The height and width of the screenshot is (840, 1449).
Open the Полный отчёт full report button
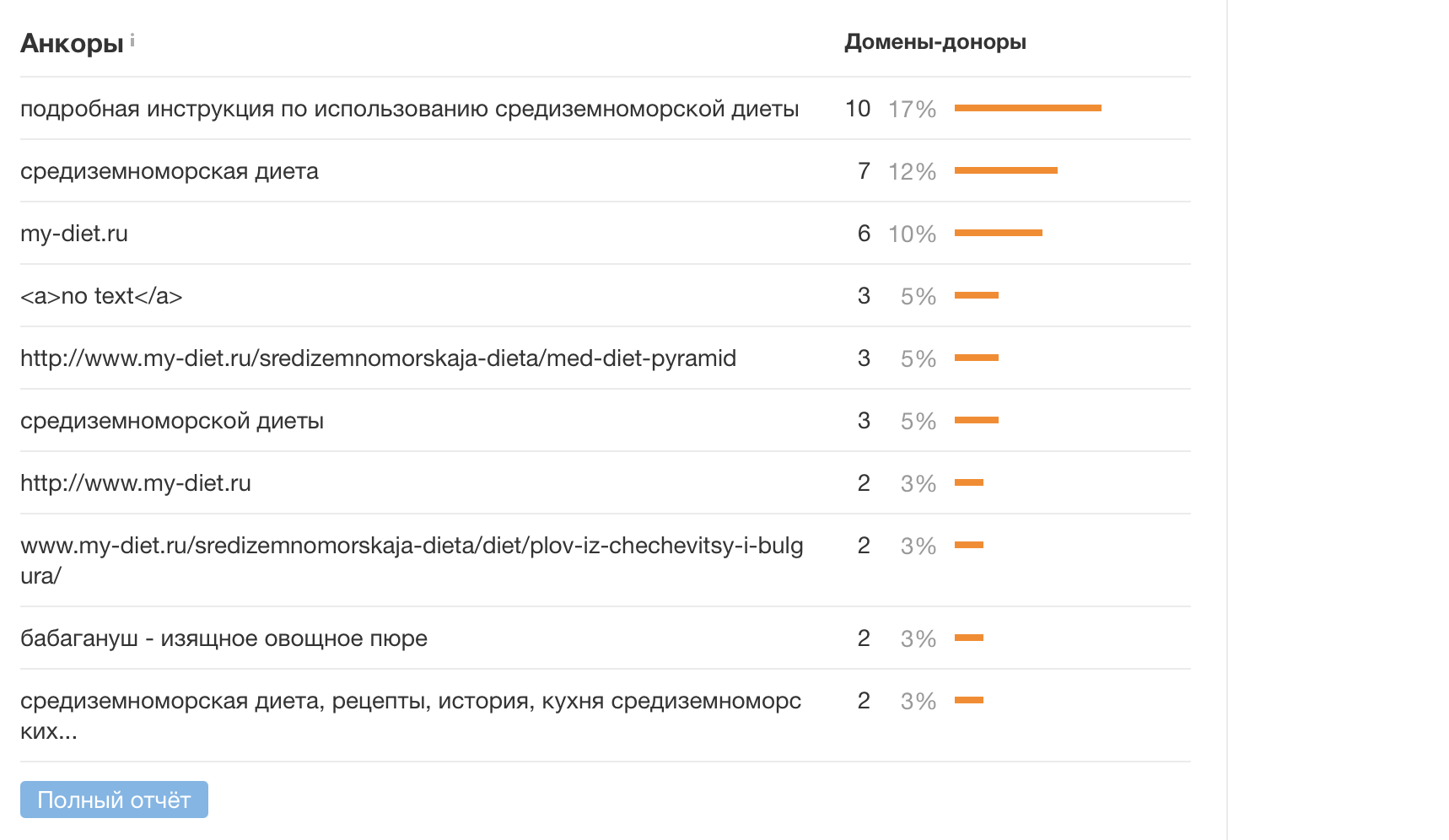tap(114, 800)
